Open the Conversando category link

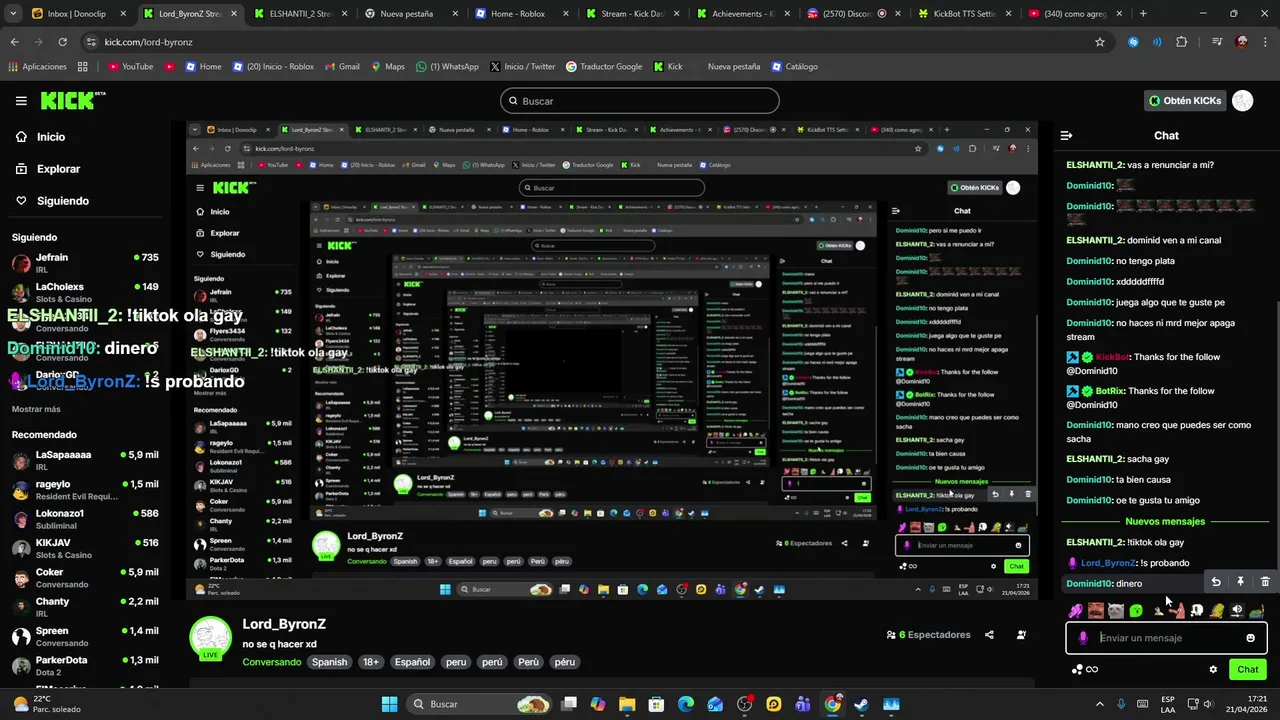point(272,662)
